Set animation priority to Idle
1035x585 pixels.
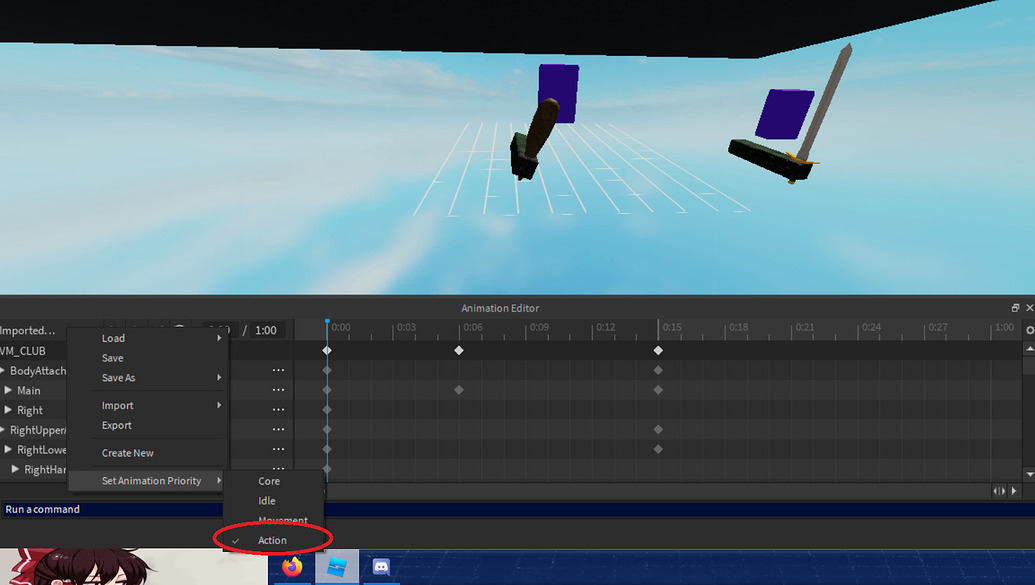(274, 500)
